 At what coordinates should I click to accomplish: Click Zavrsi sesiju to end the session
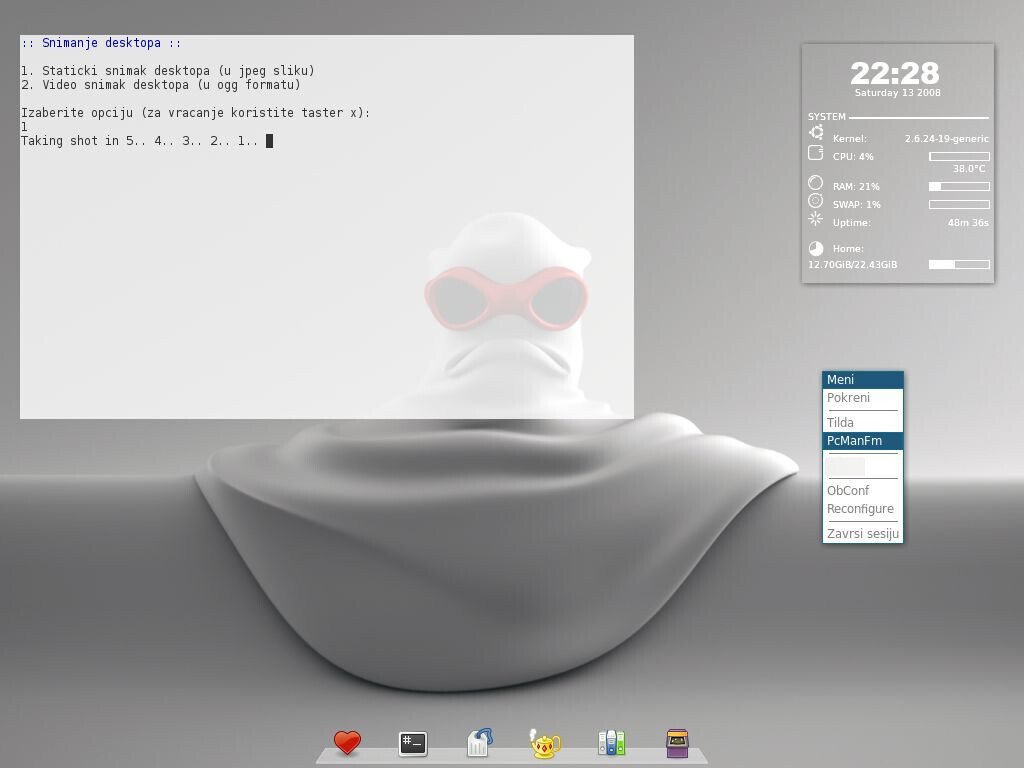tap(861, 533)
